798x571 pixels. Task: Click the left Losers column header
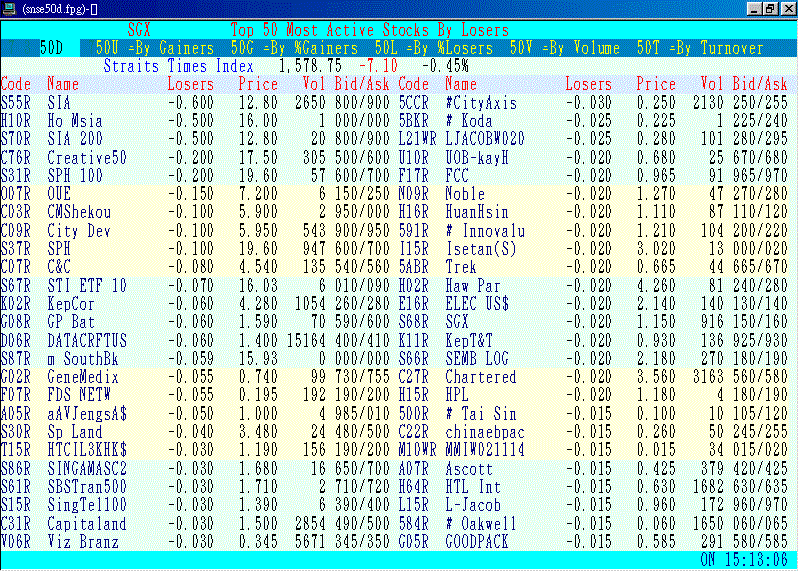tap(191, 84)
